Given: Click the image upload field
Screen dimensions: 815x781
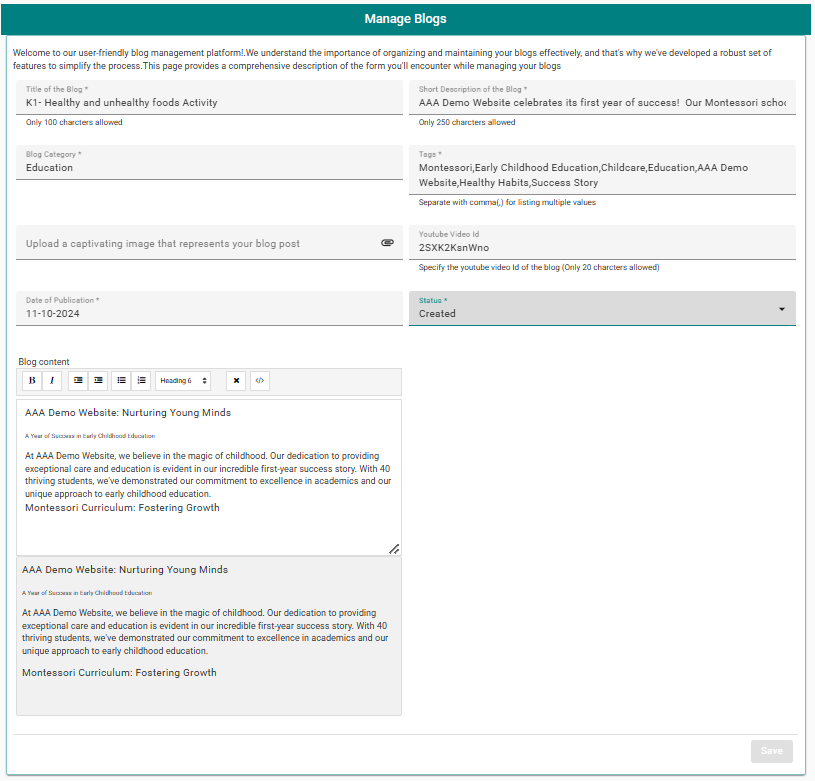Looking at the screenshot, I should click(209, 242).
